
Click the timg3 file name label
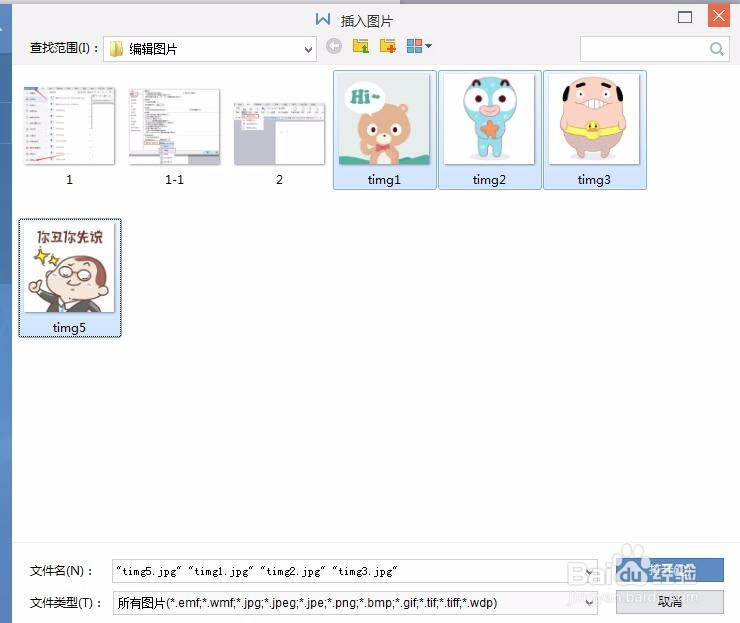pyautogui.click(x=594, y=179)
